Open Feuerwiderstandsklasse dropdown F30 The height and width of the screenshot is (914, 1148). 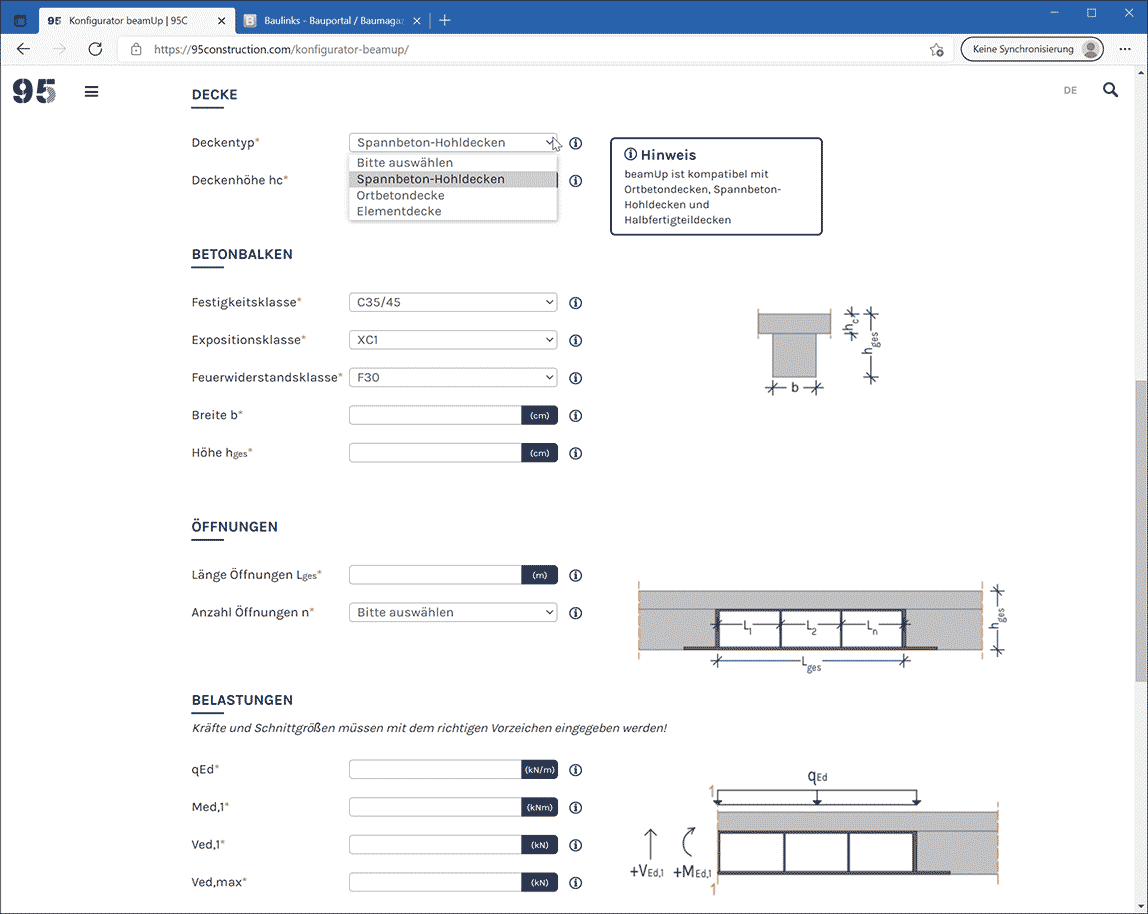click(453, 377)
